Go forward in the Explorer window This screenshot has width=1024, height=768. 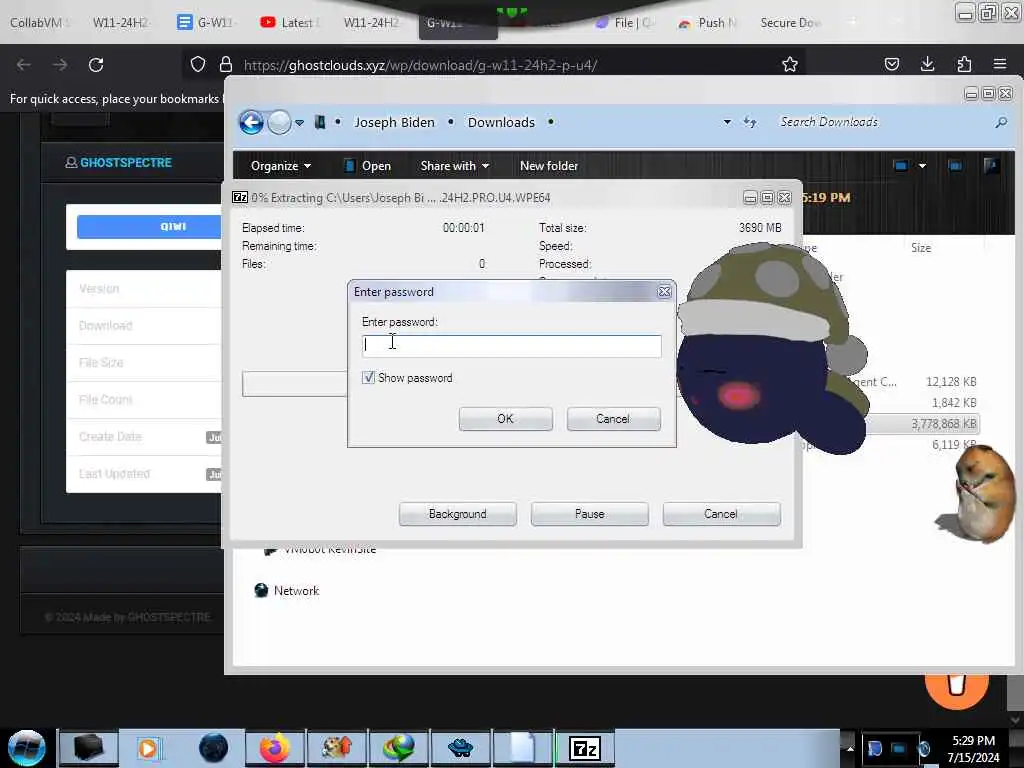point(280,122)
